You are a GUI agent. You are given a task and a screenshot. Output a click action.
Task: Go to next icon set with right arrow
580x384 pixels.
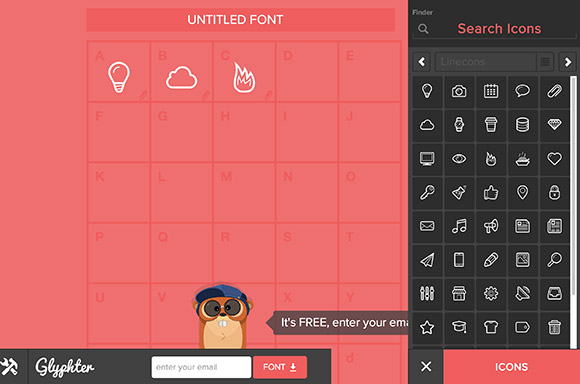point(568,62)
